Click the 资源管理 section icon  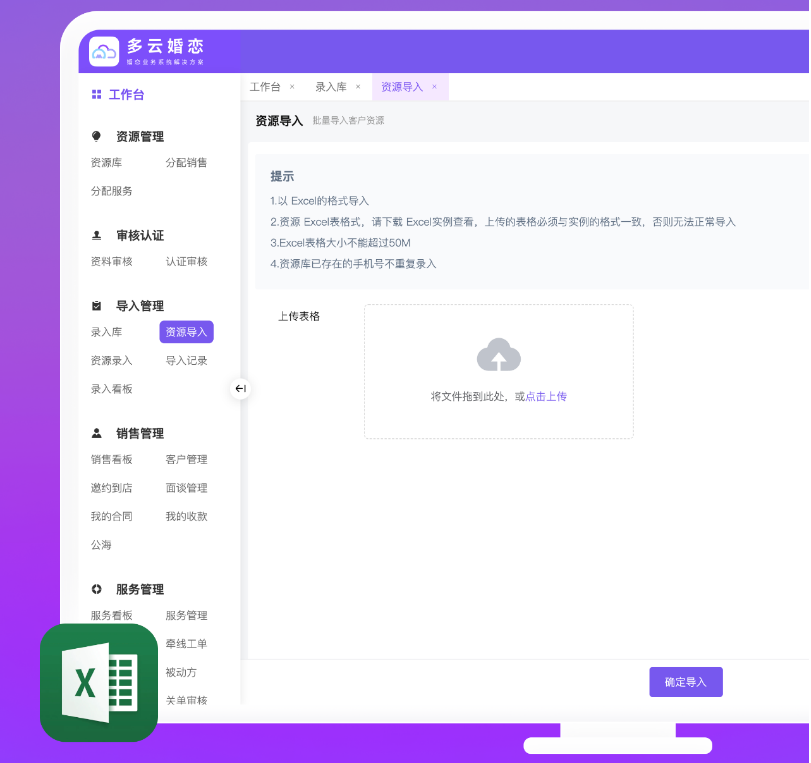[97, 137]
